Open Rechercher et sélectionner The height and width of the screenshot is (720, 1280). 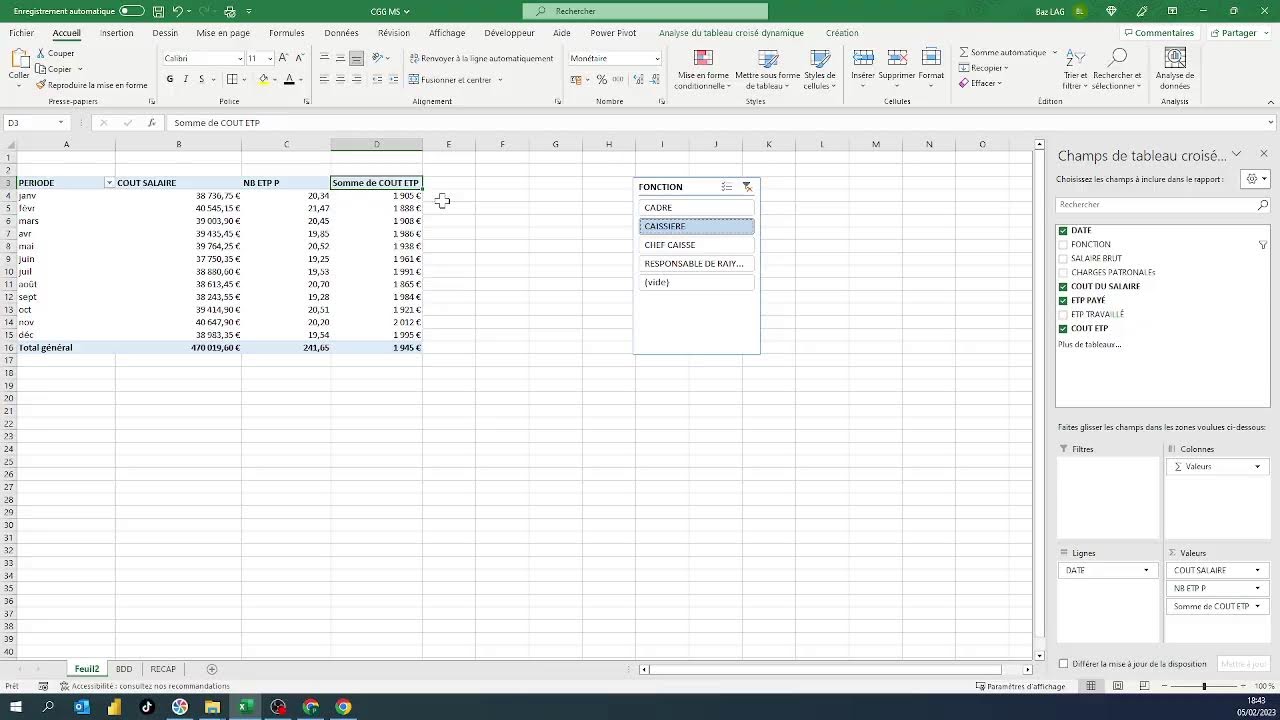pyautogui.click(x=1117, y=70)
